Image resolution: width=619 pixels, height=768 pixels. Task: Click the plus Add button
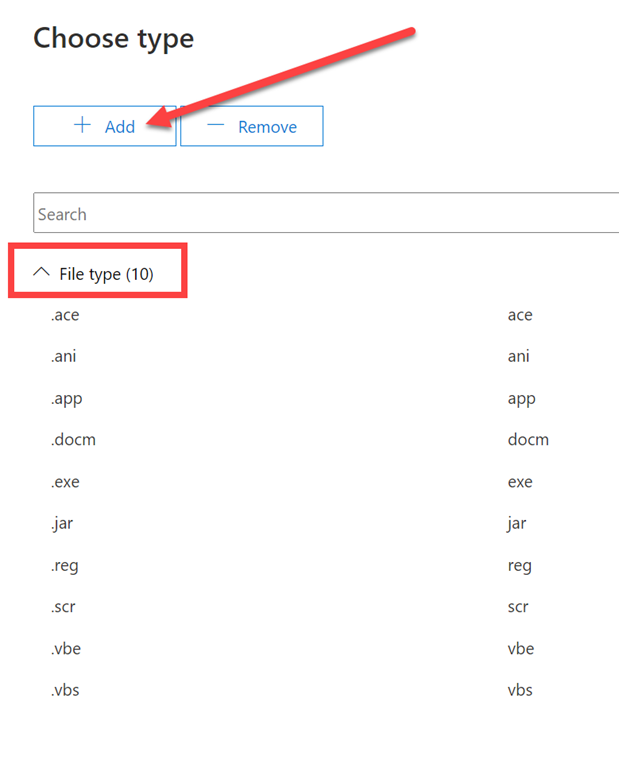point(104,127)
